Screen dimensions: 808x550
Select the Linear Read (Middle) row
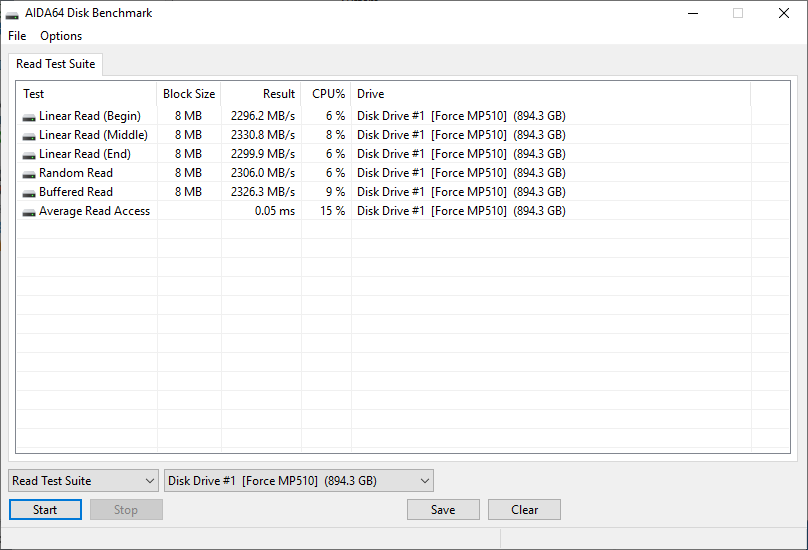tap(403, 135)
